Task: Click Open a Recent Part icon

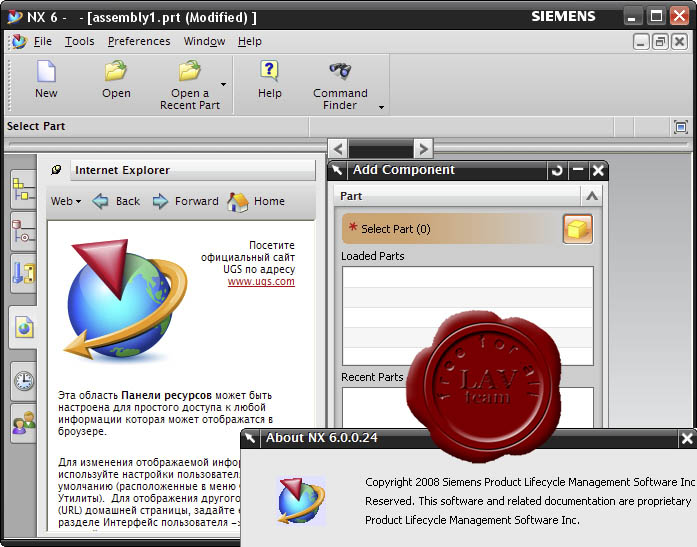Action: [190, 71]
